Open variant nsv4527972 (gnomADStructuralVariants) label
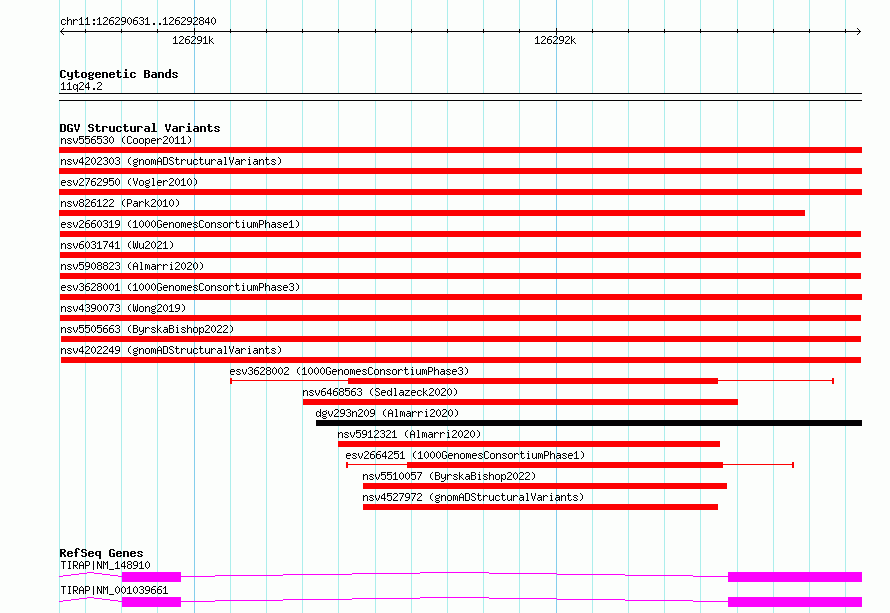This screenshot has width=890, height=613. [473, 497]
